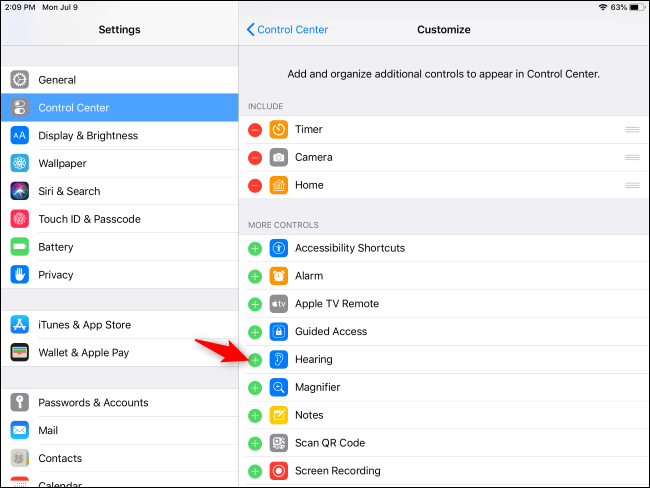Tap the Apple TV Remote icon
The width and height of the screenshot is (650, 488).
point(279,304)
